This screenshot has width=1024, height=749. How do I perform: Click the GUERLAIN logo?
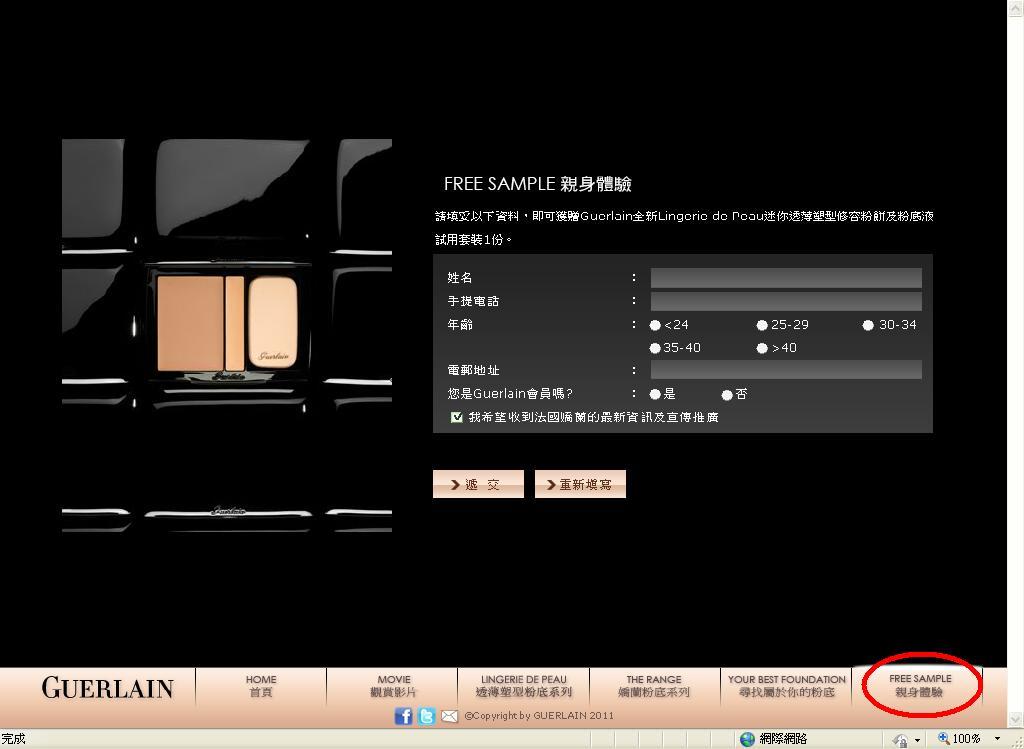tap(108, 688)
